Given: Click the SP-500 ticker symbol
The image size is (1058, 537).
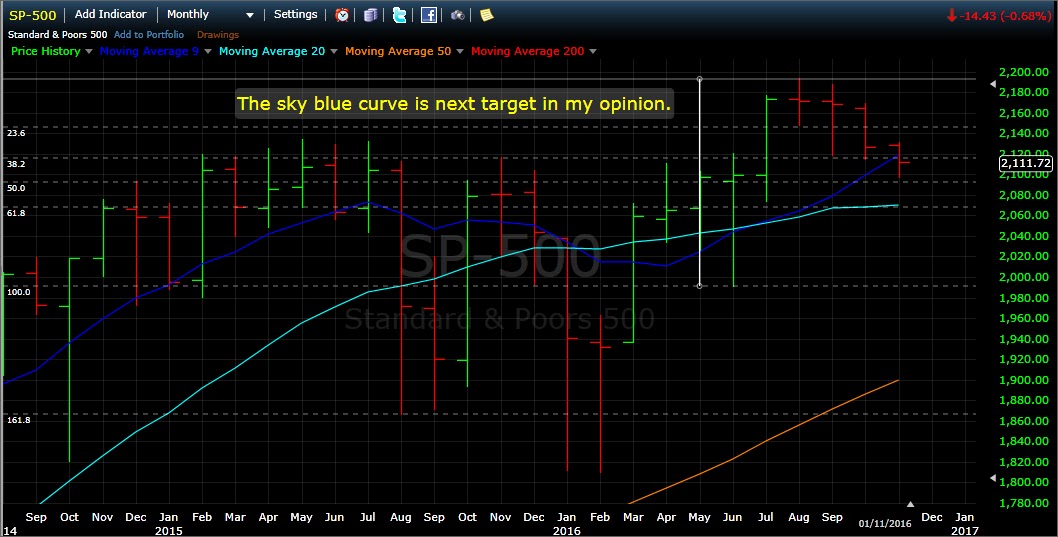Looking at the screenshot, I should pyautogui.click(x=32, y=15).
